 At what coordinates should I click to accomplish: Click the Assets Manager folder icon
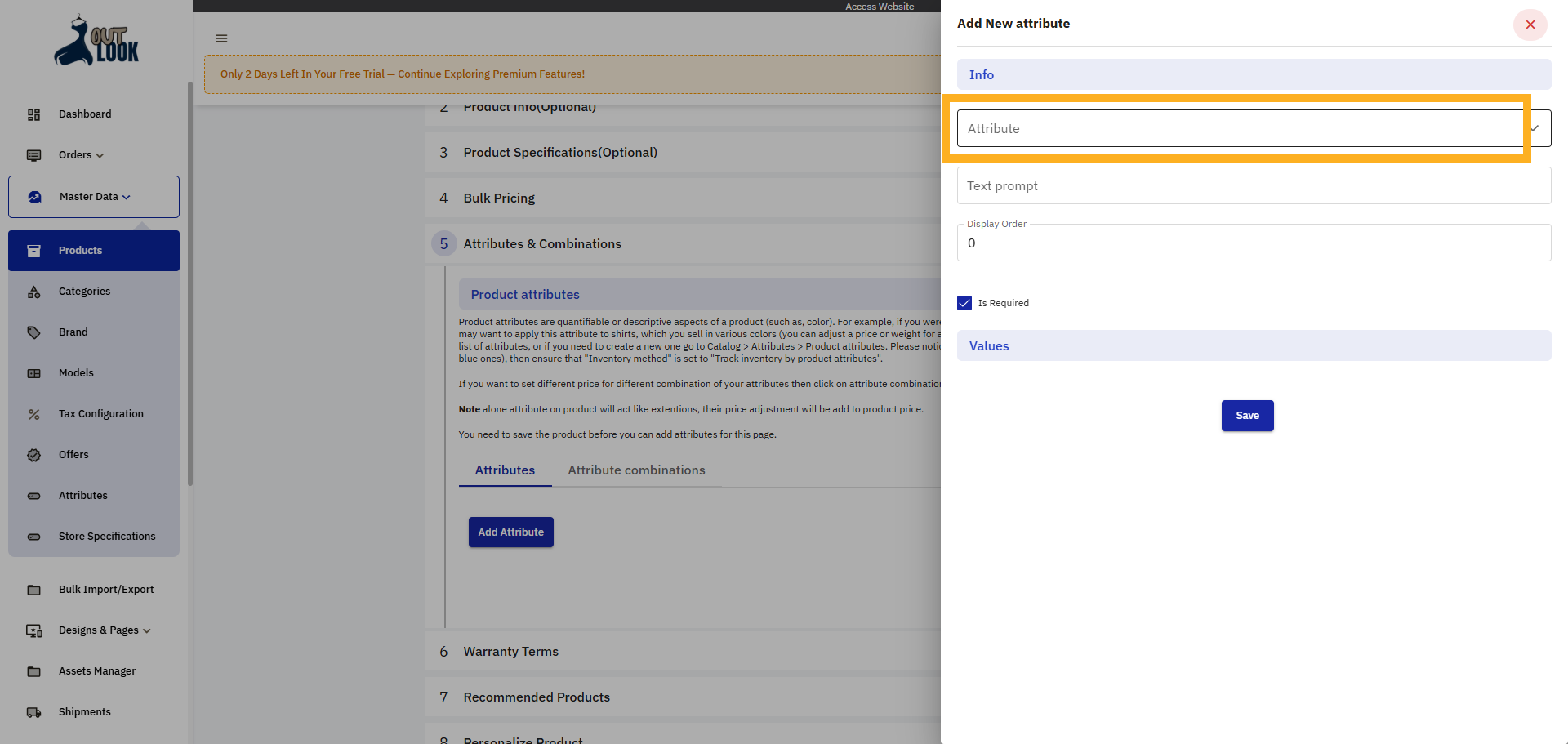click(33, 671)
